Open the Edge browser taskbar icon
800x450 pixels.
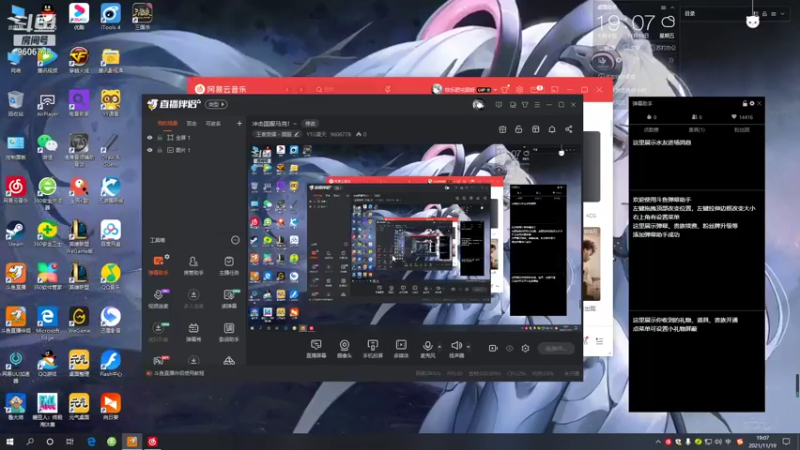(x=91, y=441)
